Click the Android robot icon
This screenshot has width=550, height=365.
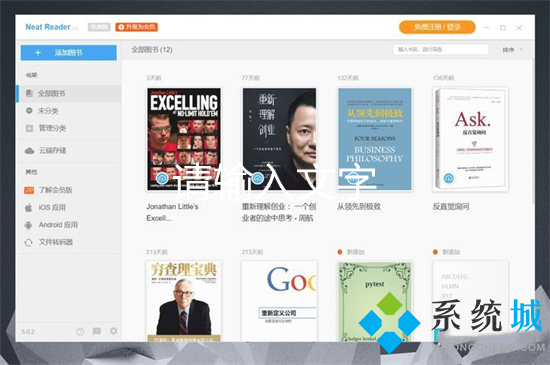[x=28, y=225]
